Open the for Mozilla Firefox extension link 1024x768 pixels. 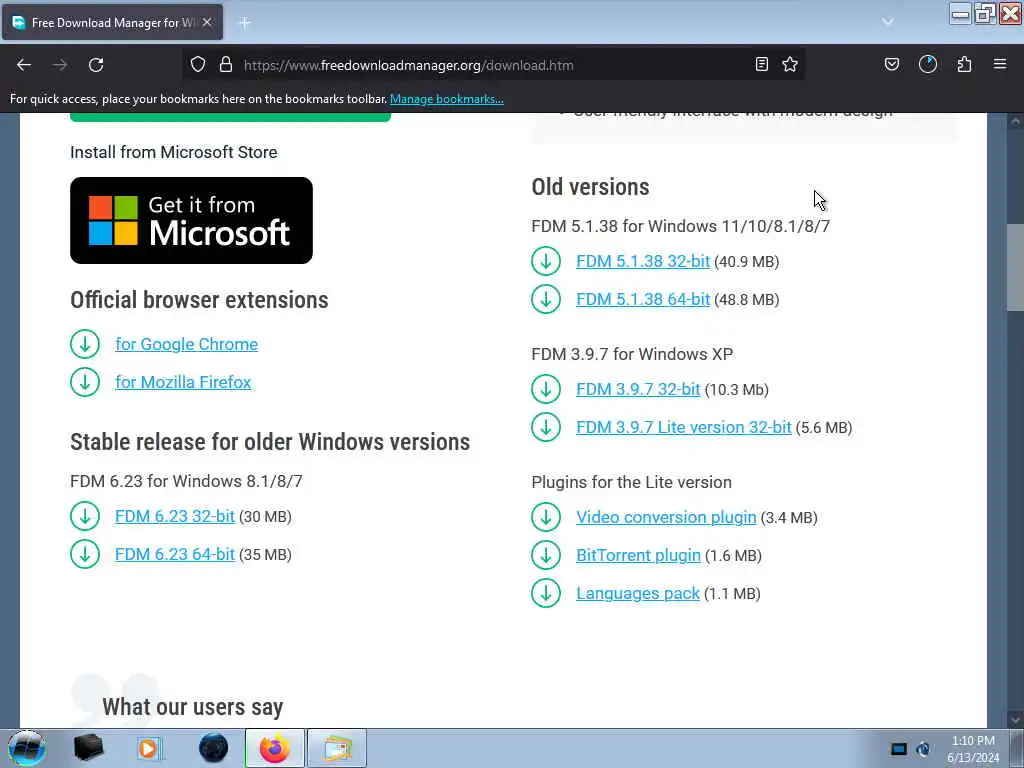click(x=183, y=382)
